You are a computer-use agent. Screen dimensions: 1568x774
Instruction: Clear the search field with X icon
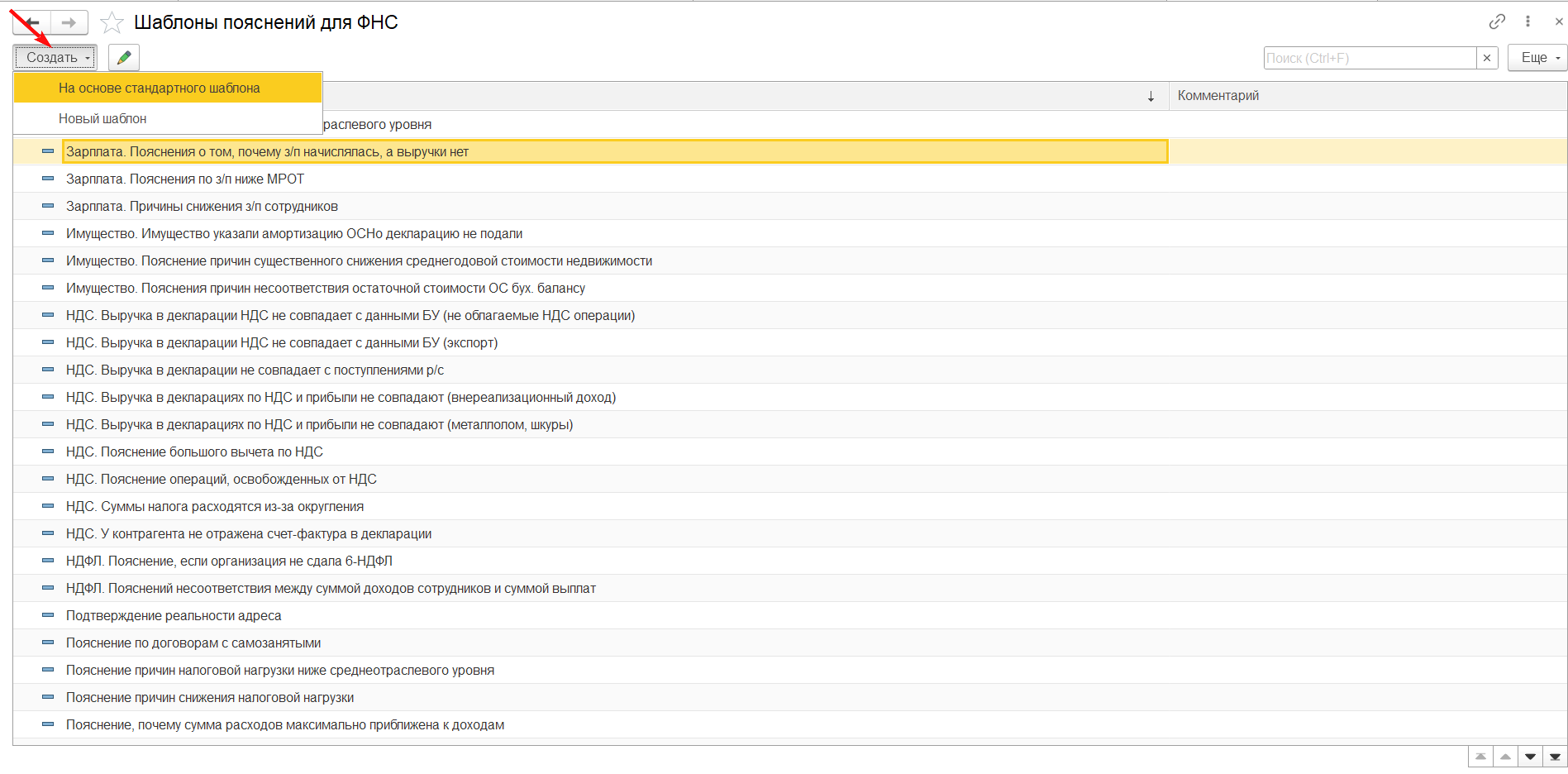tap(1487, 58)
